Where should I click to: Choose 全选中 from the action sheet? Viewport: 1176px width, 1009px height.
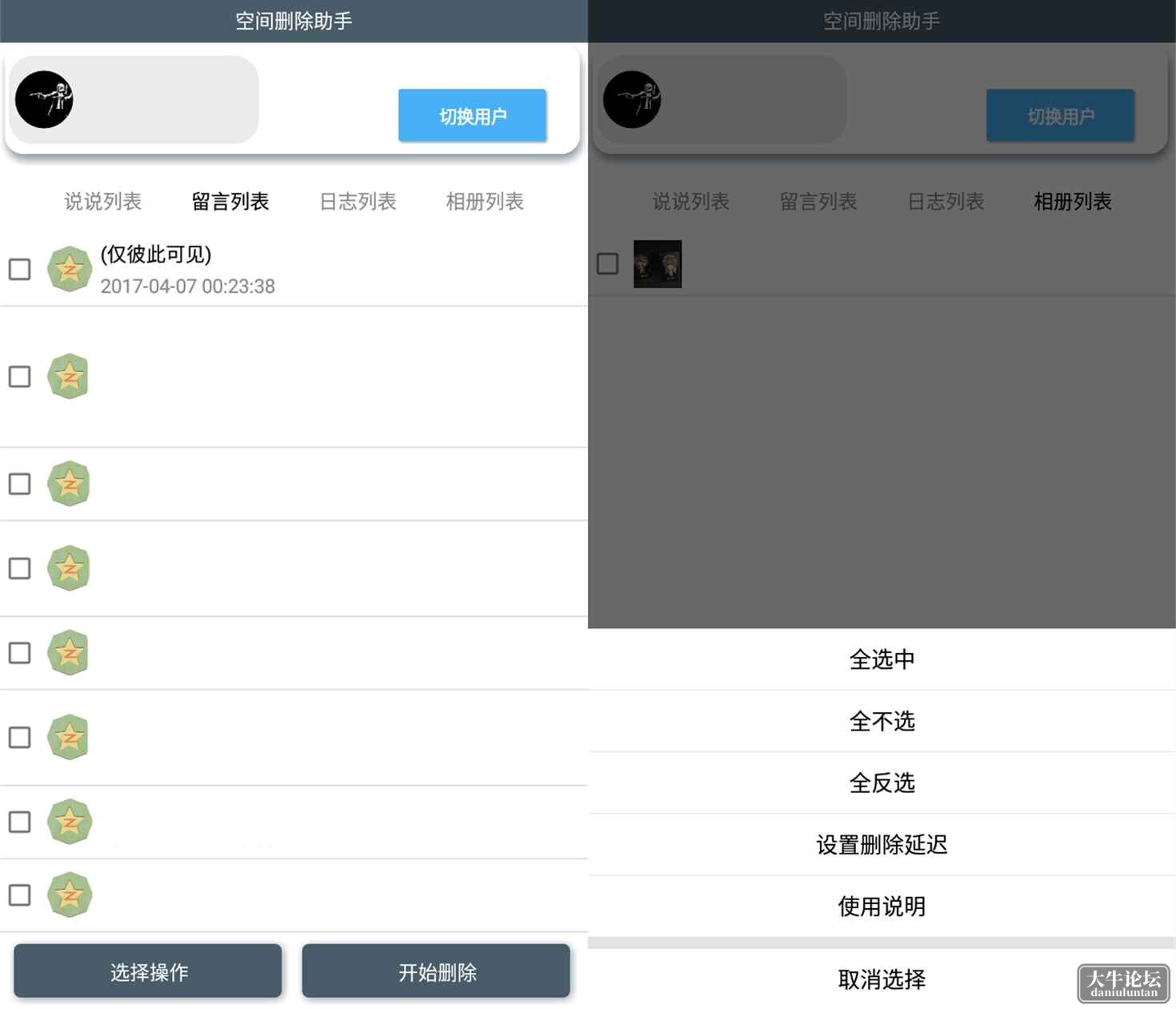pyautogui.click(x=882, y=659)
